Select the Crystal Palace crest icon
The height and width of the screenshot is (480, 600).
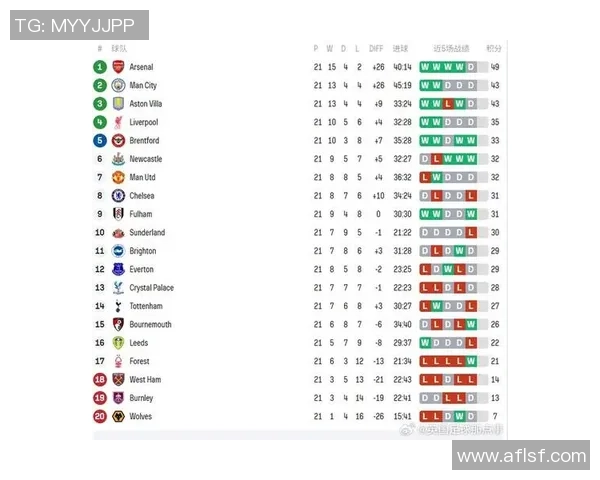point(118,288)
